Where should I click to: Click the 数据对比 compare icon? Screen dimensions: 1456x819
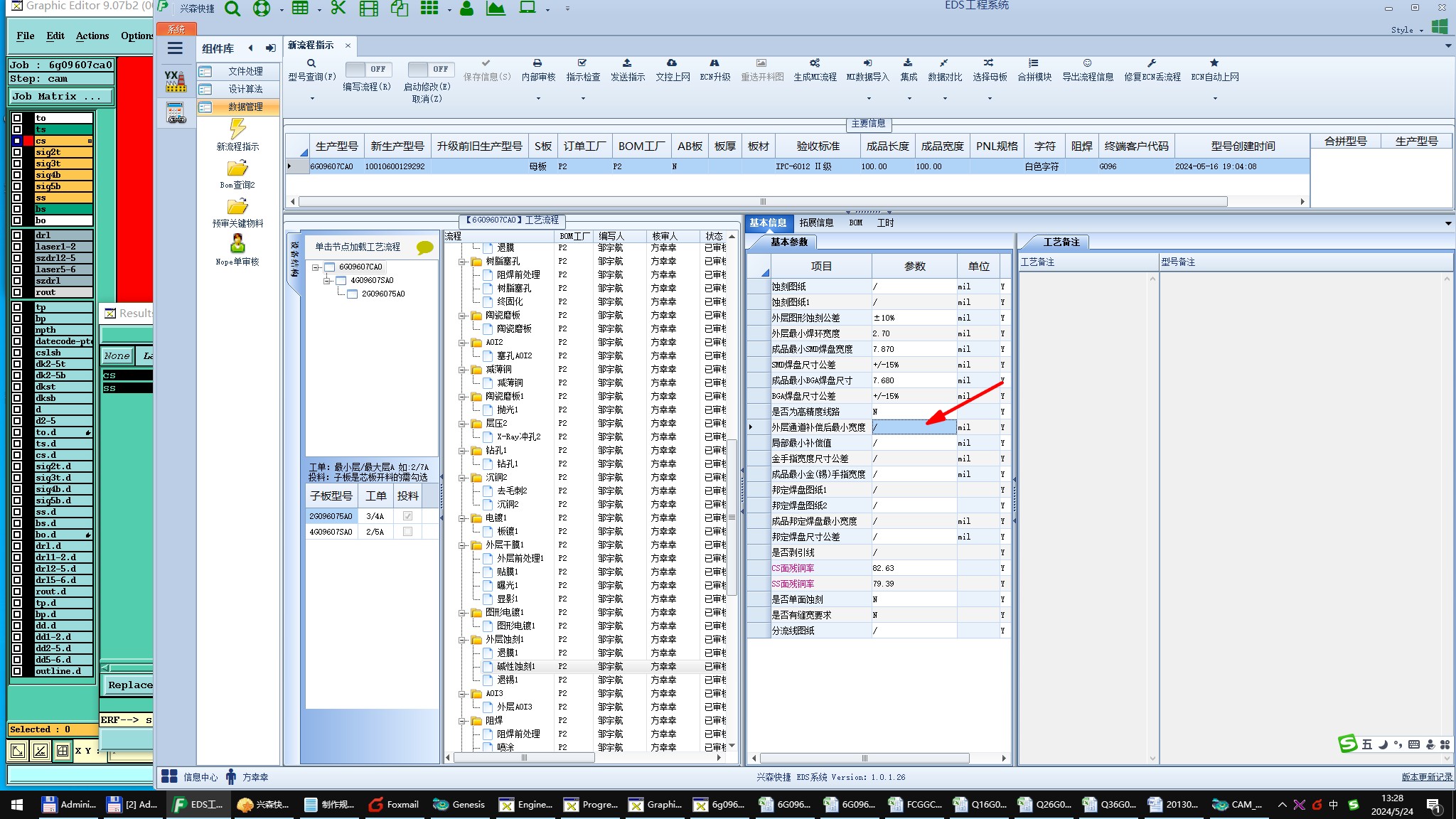pyautogui.click(x=943, y=63)
